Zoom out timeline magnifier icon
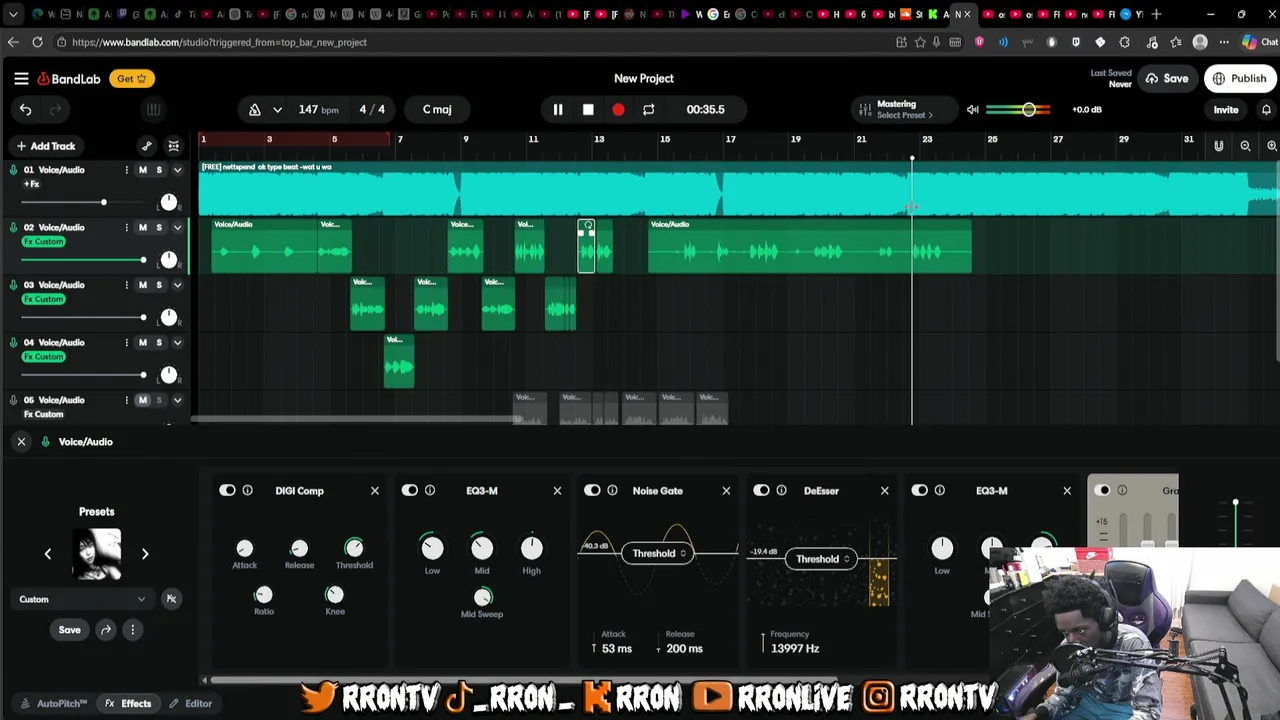The width and height of the screenshot is (1280, 720). 1245,146
